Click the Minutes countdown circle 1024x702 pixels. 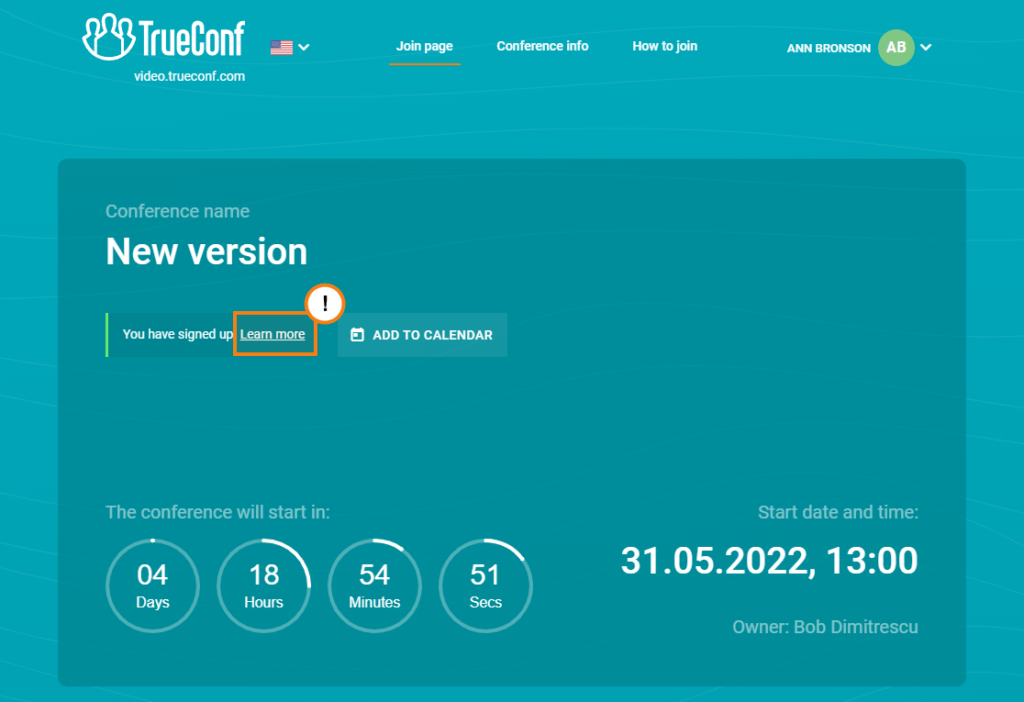[x=375, y=586]
